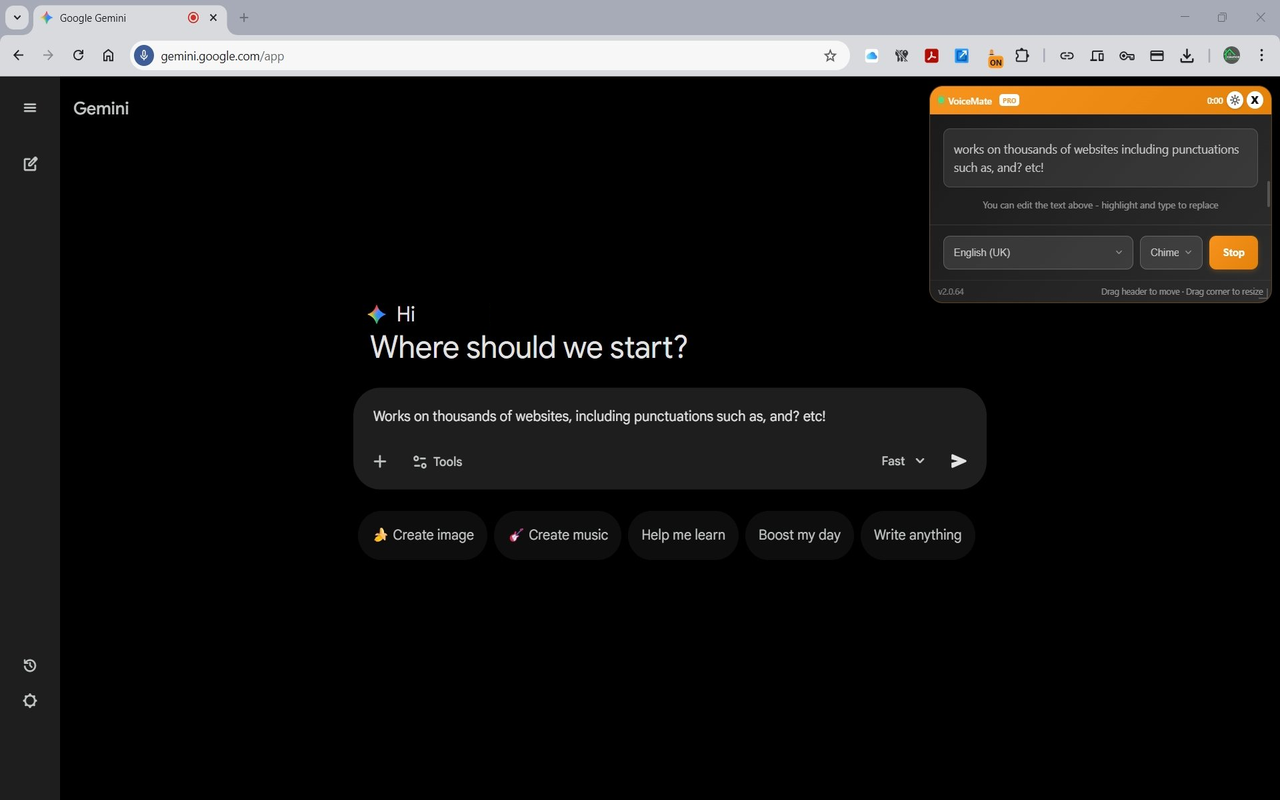Open Gemini activity history icon
The height and width of the screenshot is (800, 1280).
(x=30, y=666)
